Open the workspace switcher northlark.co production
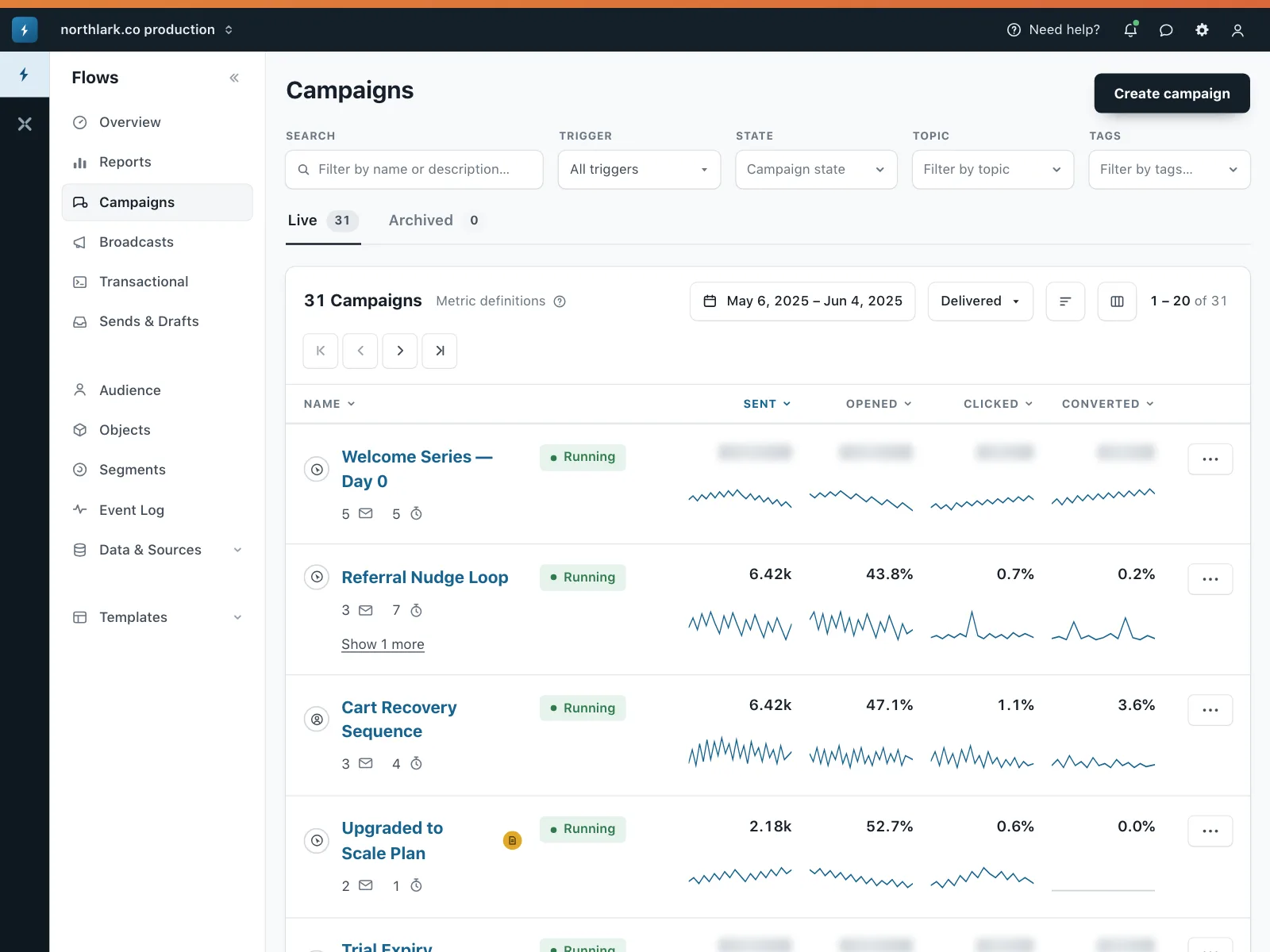This screenshot has height=952, width=1270. [x=147, y=29]
